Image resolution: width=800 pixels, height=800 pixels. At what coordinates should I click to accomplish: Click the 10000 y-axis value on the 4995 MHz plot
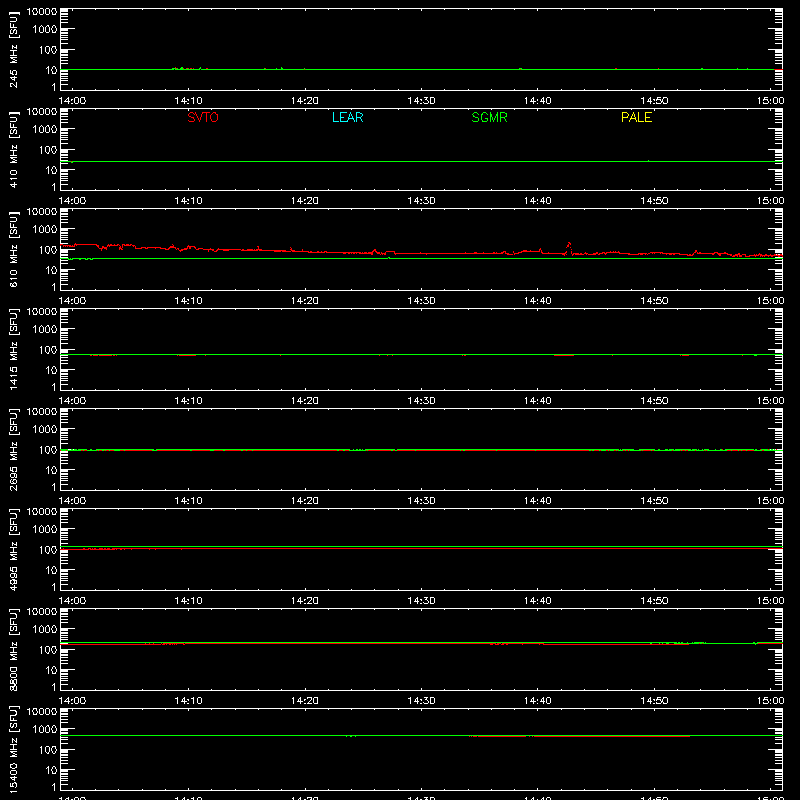[x=42, y=512]
